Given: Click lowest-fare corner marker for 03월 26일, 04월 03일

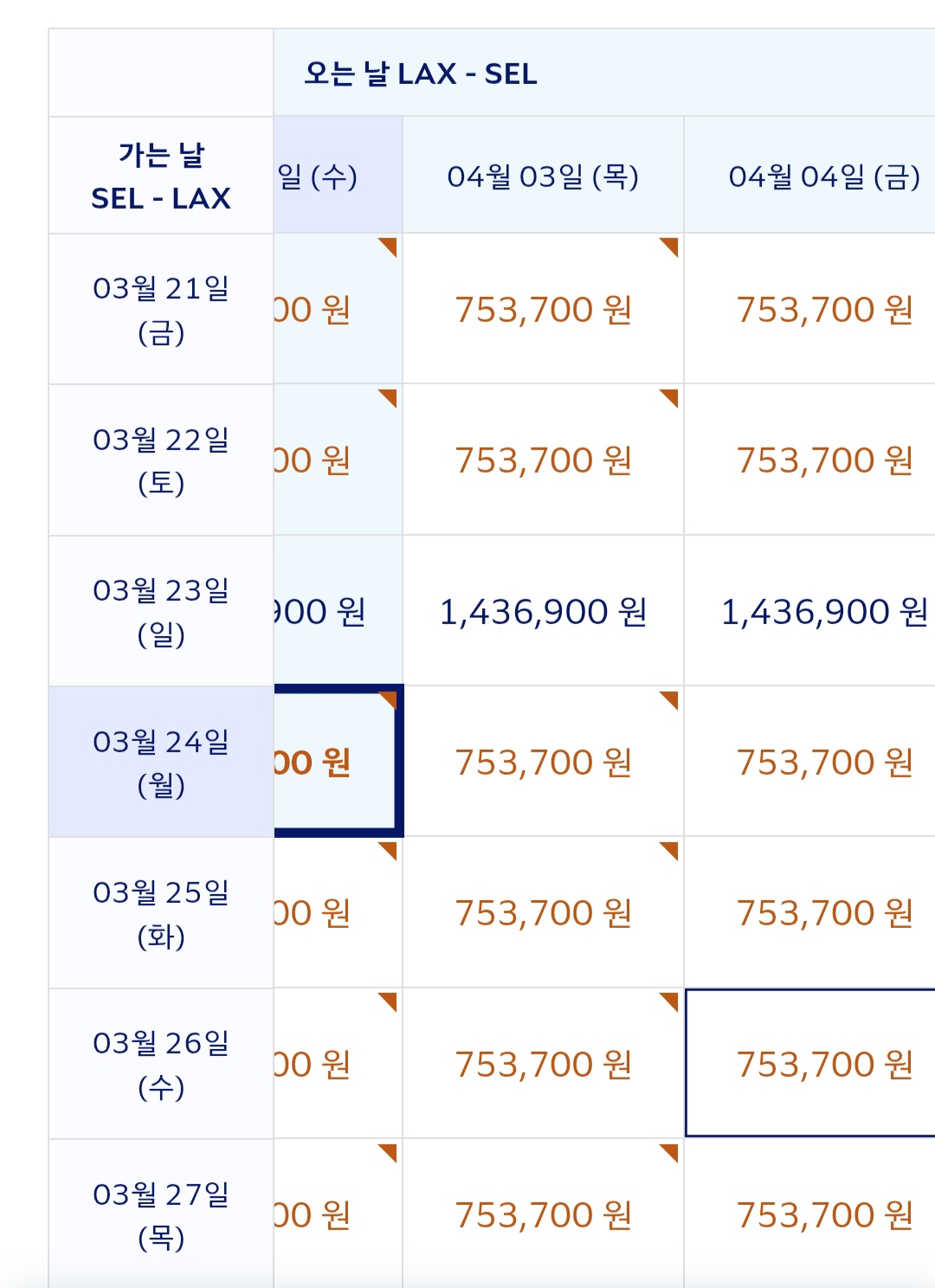Looking at the screenshot, I should 669,1001.
